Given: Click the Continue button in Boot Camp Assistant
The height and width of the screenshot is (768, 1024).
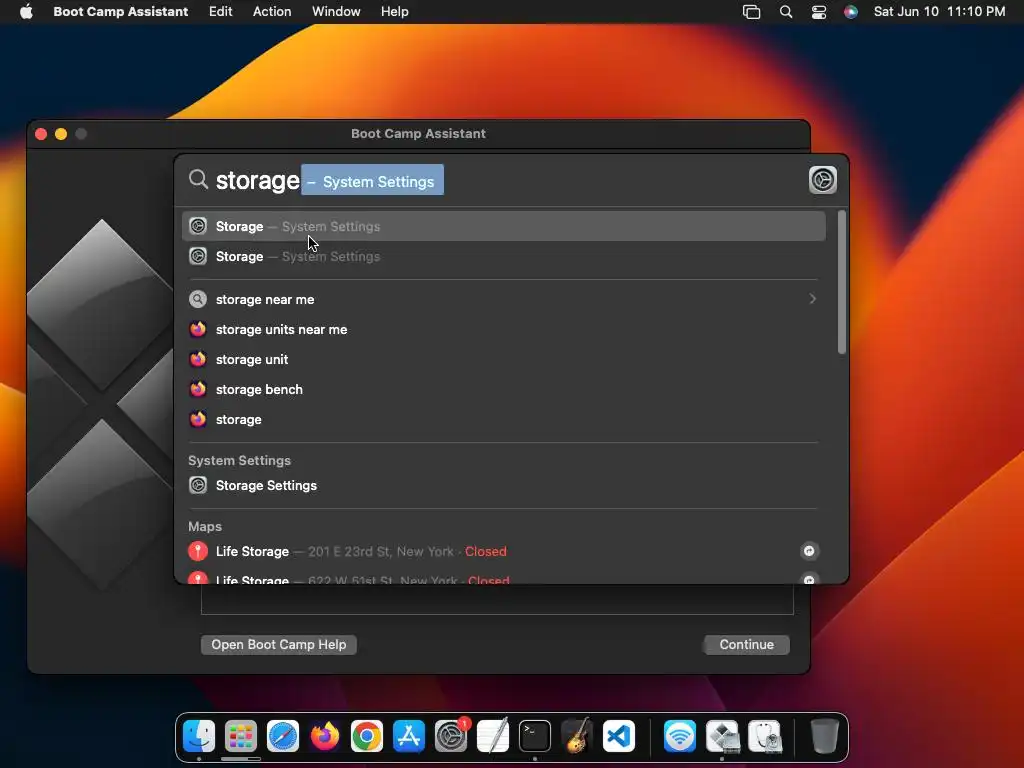Looking at the screenshot, I should point(746,645).
